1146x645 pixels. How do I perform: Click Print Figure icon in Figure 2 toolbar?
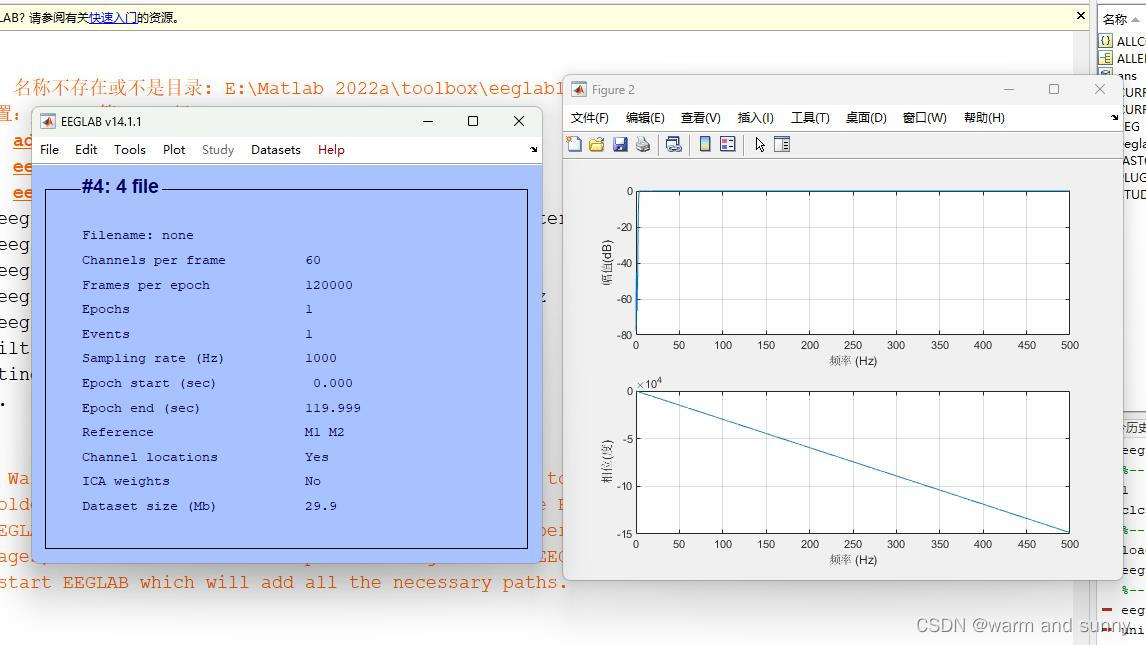tap(642, 145)
